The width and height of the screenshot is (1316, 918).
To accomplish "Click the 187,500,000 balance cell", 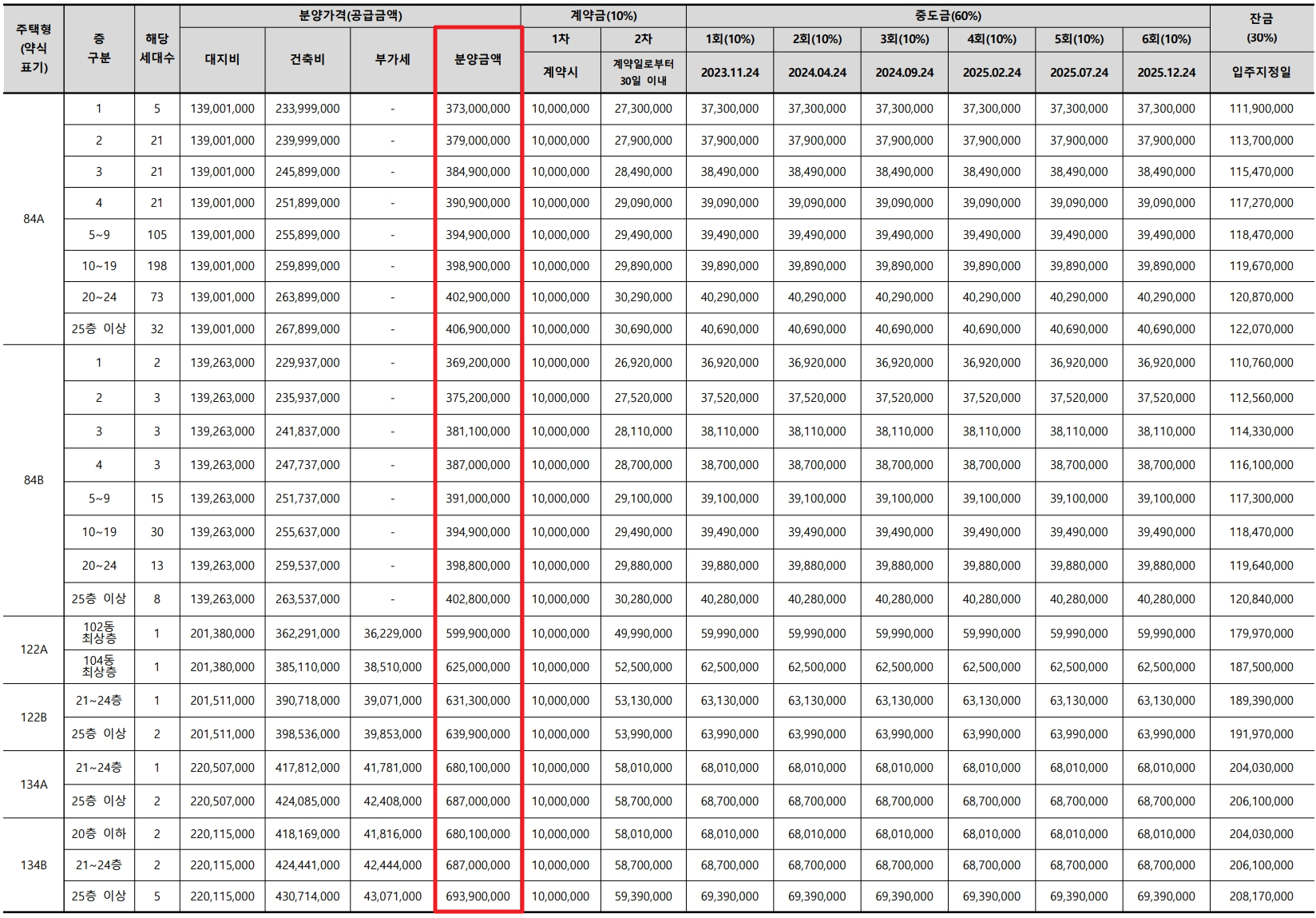I will pos(1262,667).
